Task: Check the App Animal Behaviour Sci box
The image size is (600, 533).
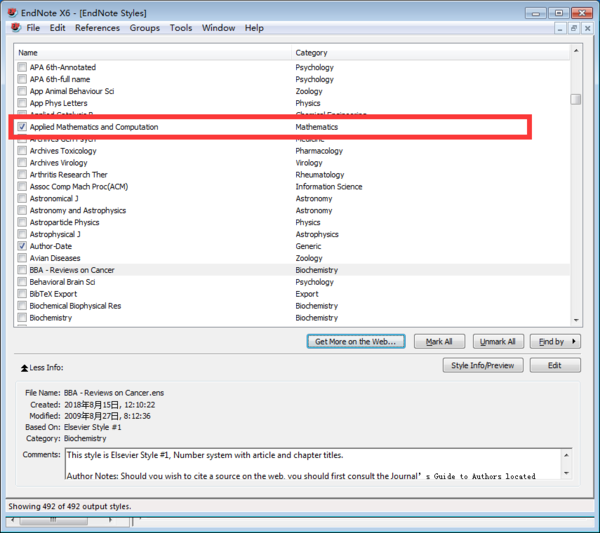Action: click(x=22, y=91)
